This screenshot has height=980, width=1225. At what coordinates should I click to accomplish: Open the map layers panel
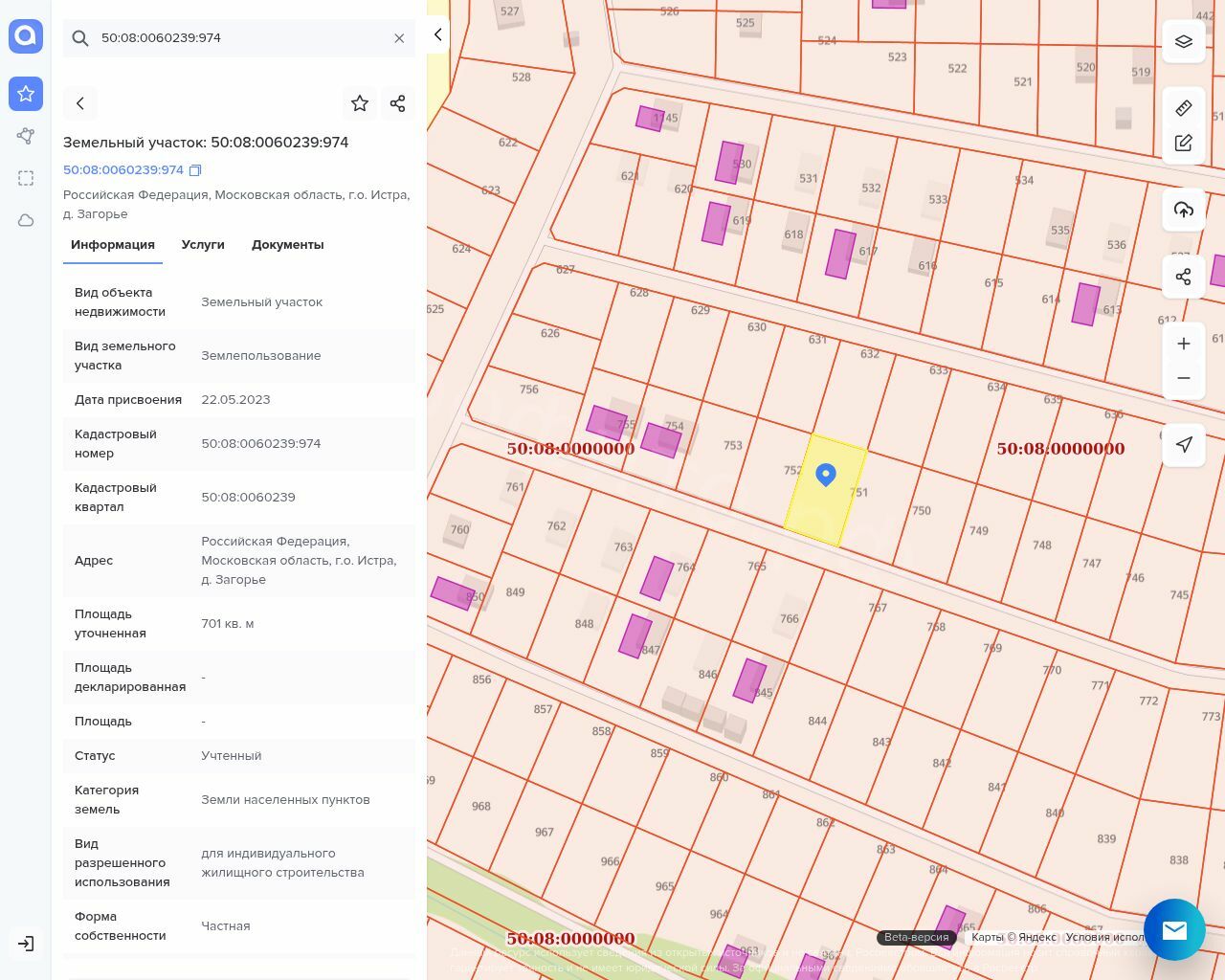click(1184, 41)
